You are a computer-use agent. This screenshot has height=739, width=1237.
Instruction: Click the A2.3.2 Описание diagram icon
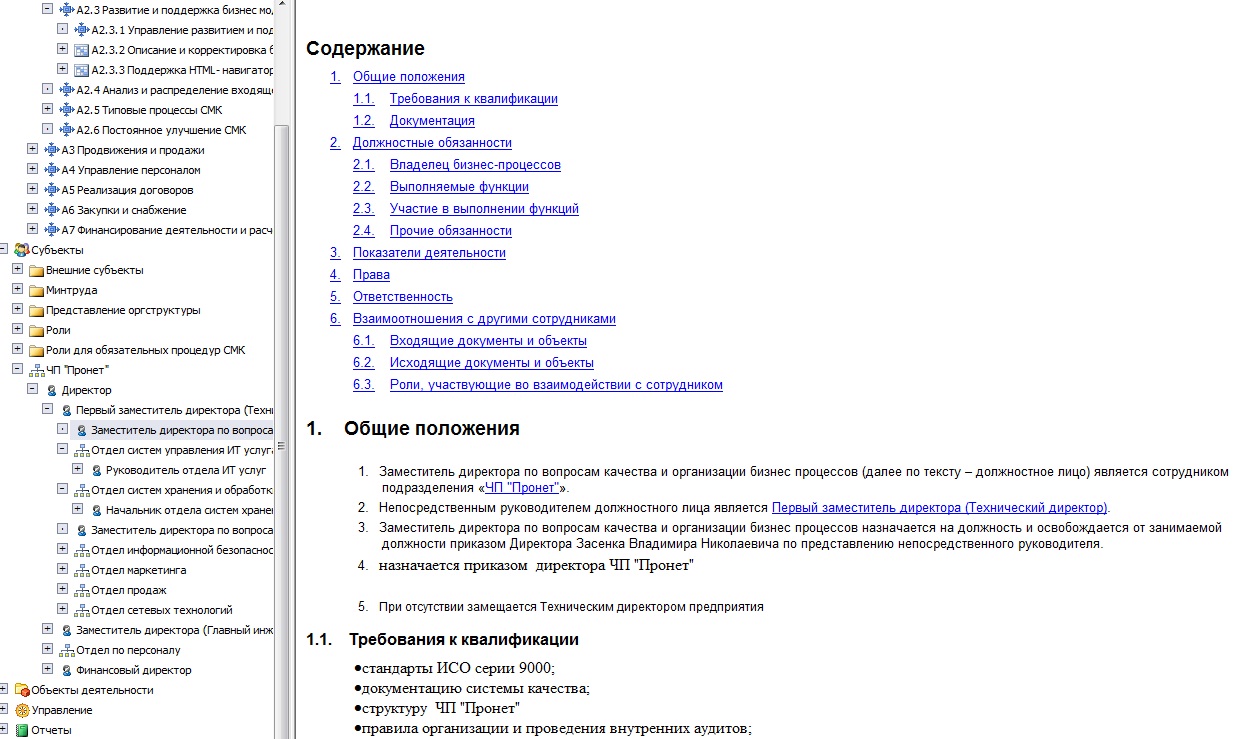coord(82,50)
